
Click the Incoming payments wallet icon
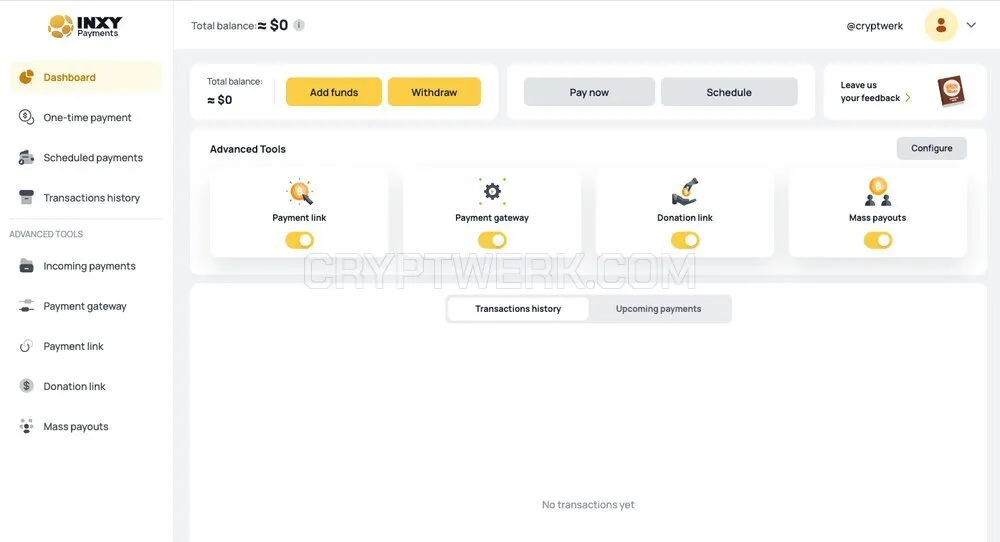[x=26, y=266]
